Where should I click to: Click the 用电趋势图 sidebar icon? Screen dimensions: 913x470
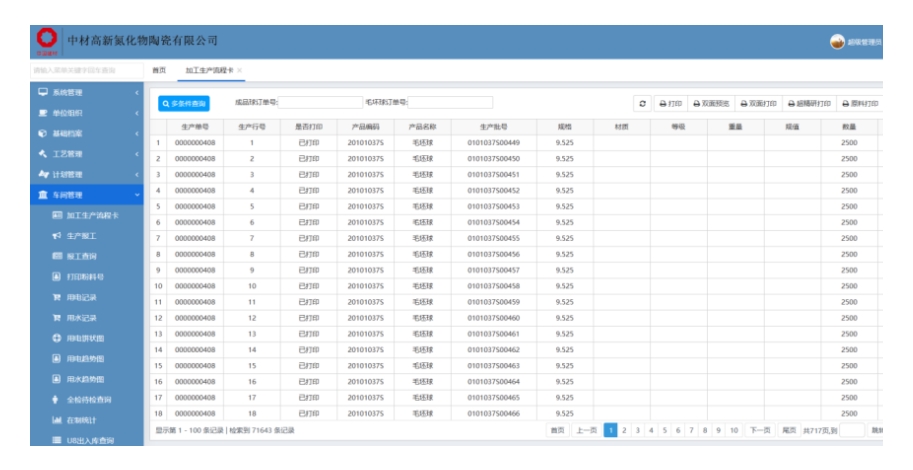pos(56,359)
